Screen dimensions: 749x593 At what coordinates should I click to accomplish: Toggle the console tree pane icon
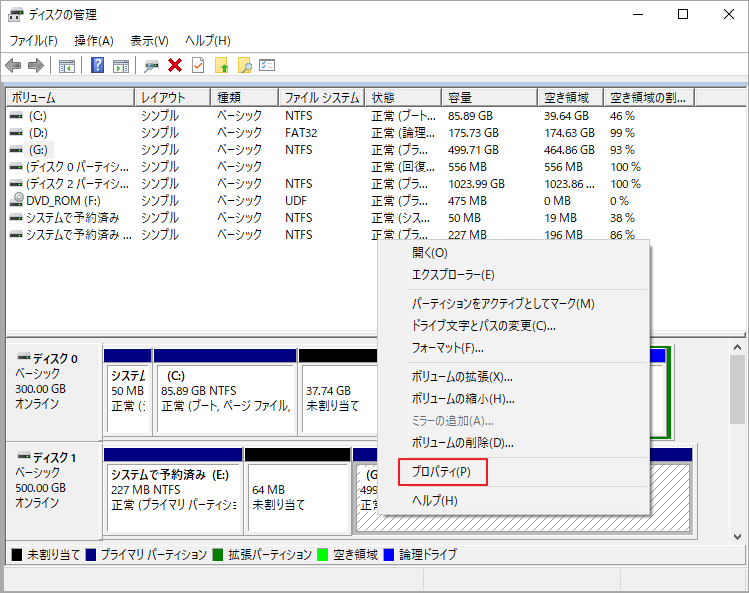point(66,66)
